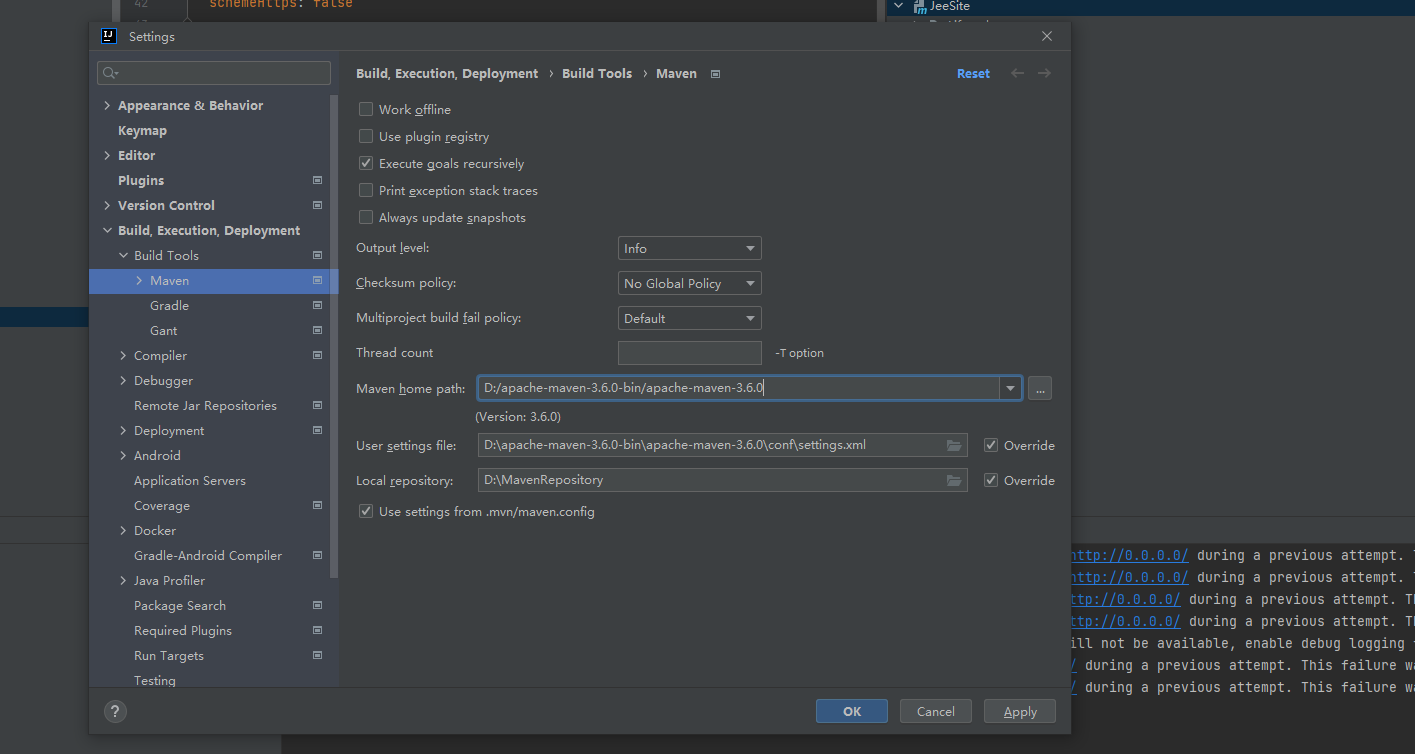Viewport: 1415px width, 754px height.
Task: Uncheck Execute goals recursively
Action: click(366, 164)
